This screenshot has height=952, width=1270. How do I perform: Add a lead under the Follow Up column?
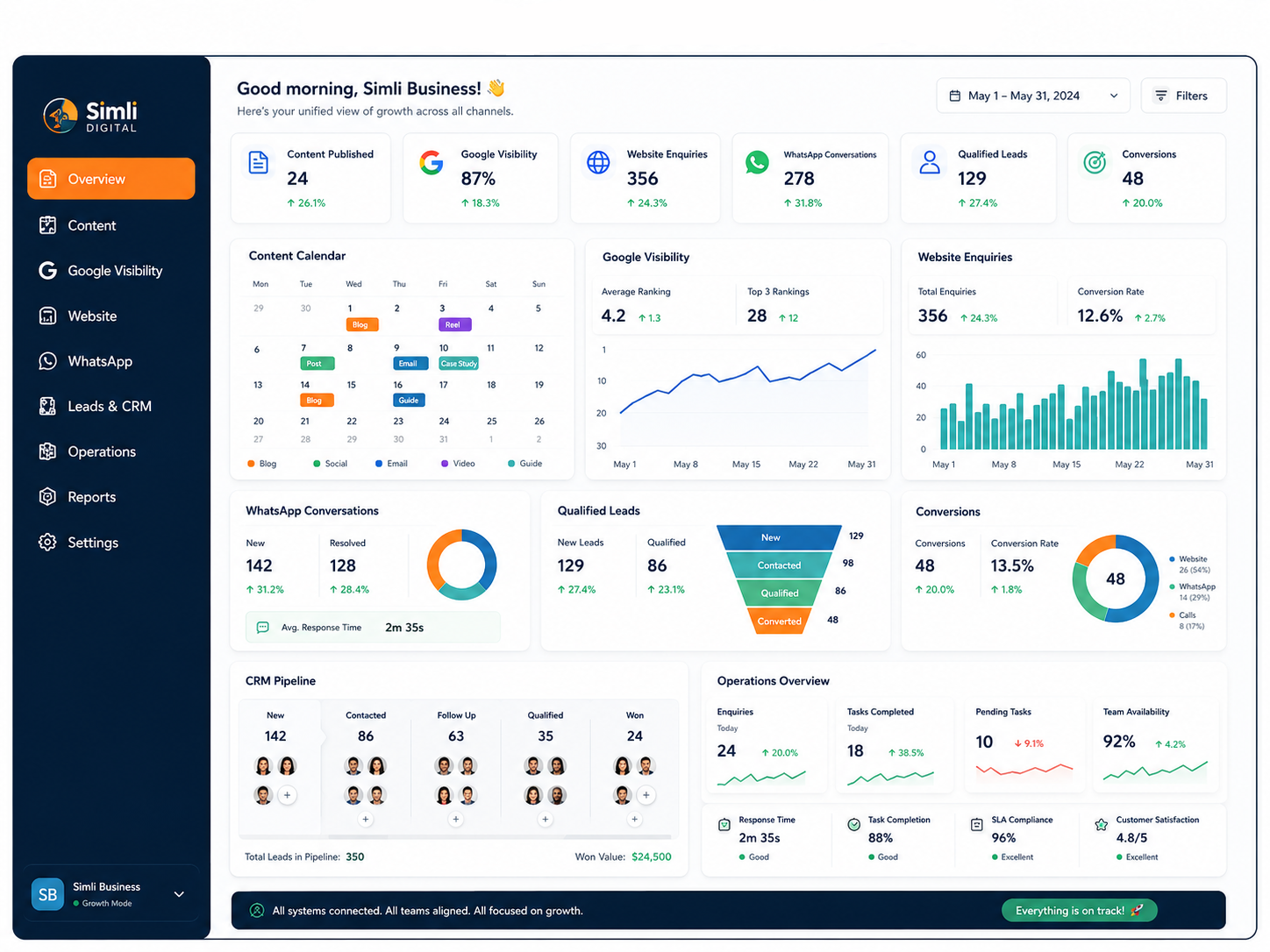point(456,820)
